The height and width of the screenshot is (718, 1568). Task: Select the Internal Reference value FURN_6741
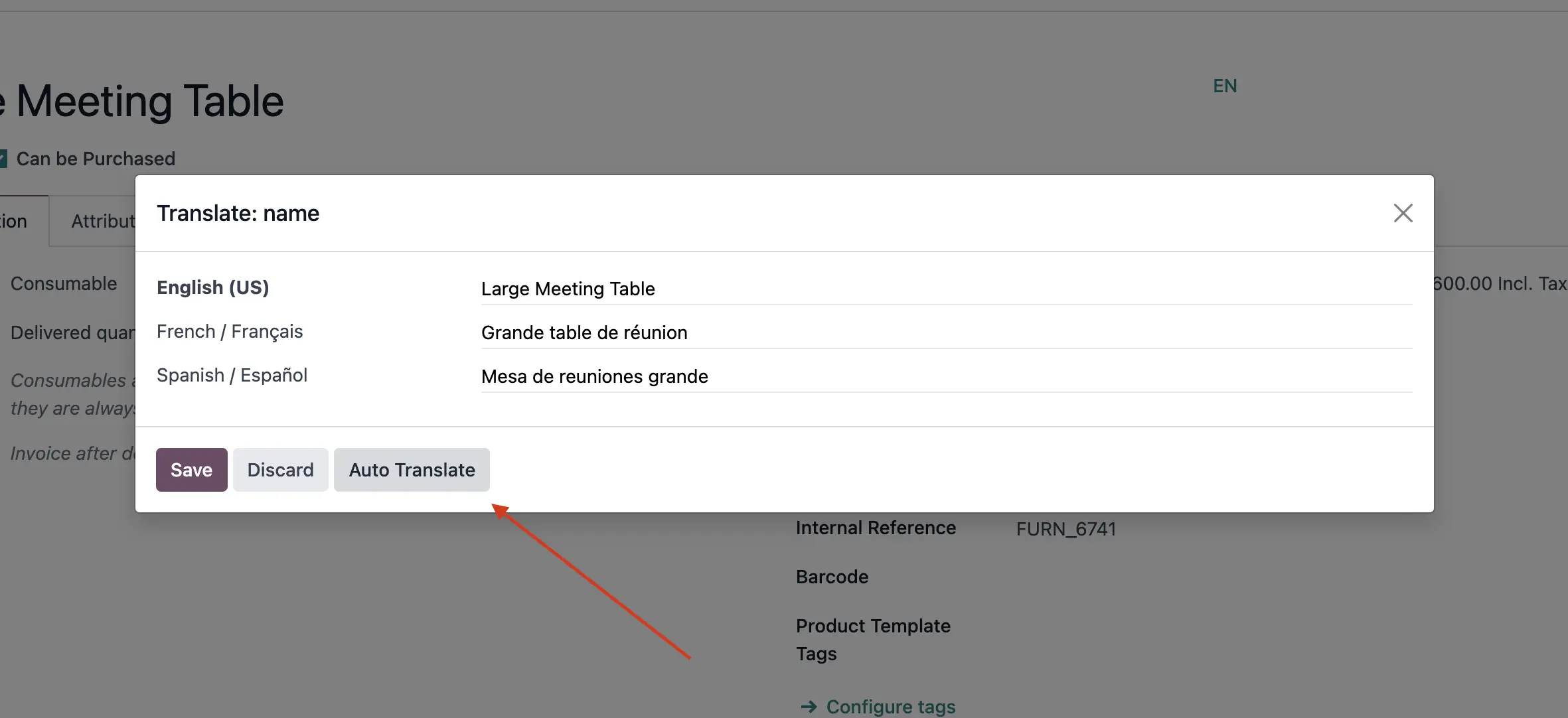tap(1065, 529)
